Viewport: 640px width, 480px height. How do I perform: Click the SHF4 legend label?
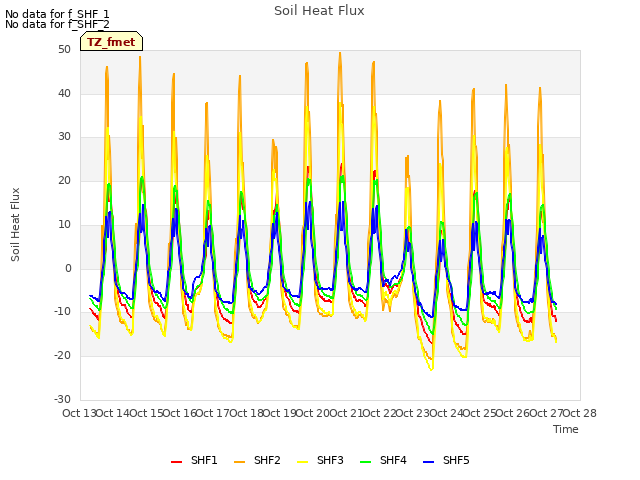[393, 460]
